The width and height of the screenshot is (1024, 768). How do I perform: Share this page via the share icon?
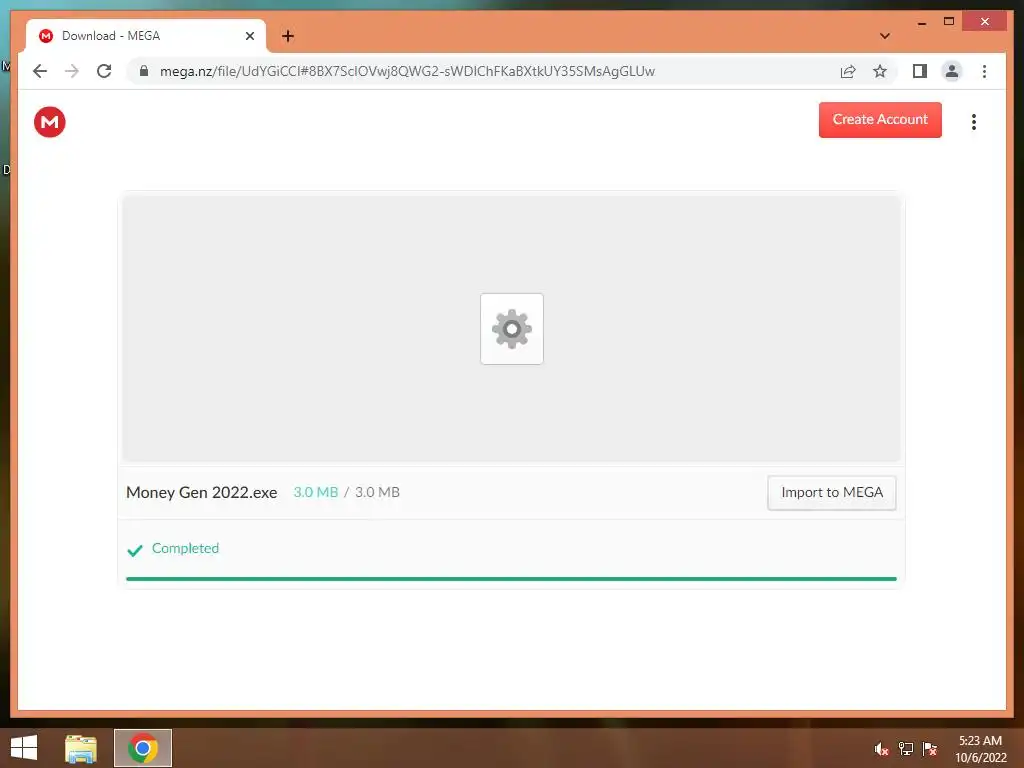pos(848,71)
